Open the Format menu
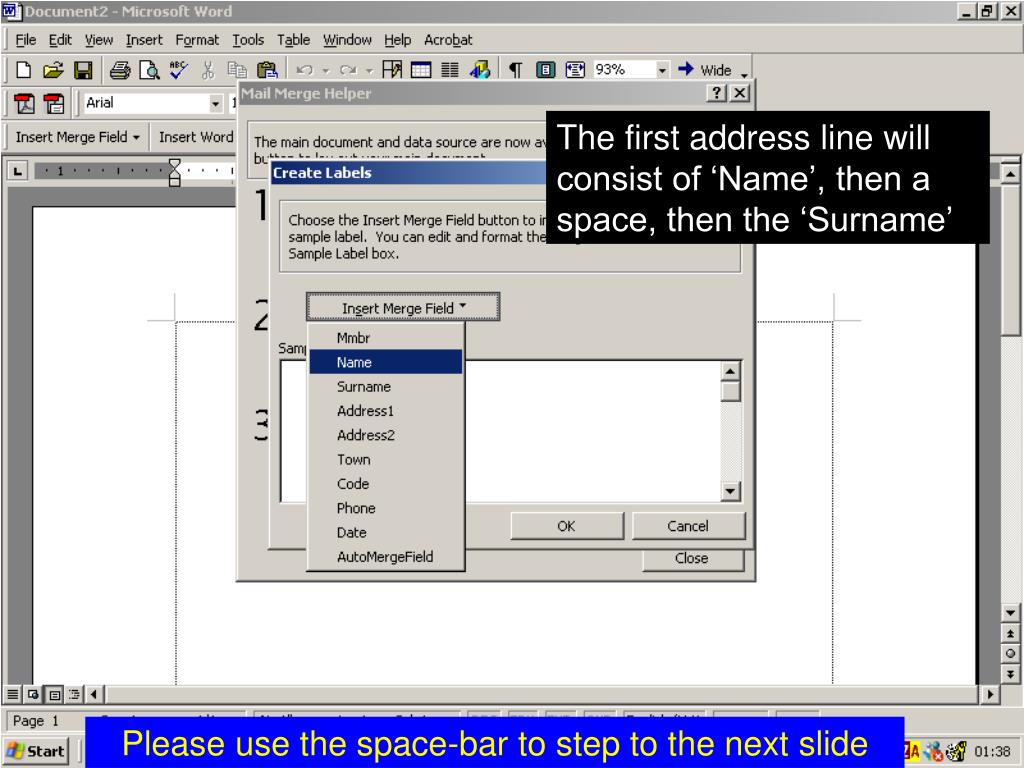 197,40
